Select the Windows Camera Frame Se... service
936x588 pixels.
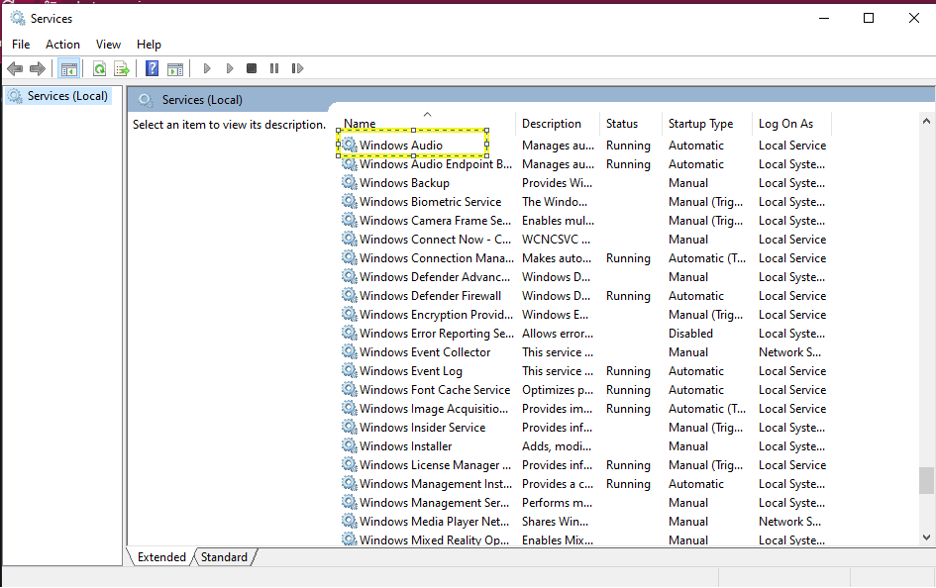[x=435, y=220]
